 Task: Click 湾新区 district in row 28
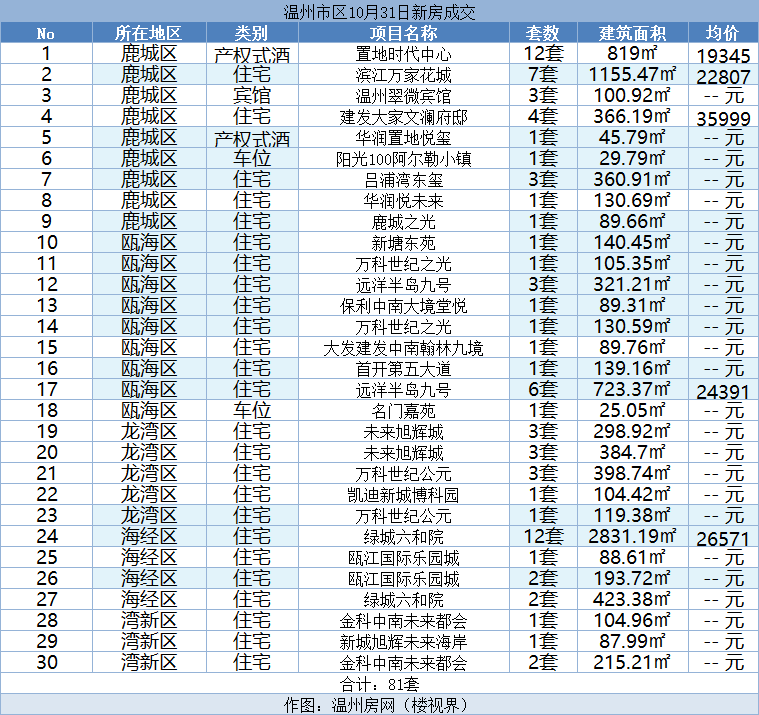click(x=149, y=620)
